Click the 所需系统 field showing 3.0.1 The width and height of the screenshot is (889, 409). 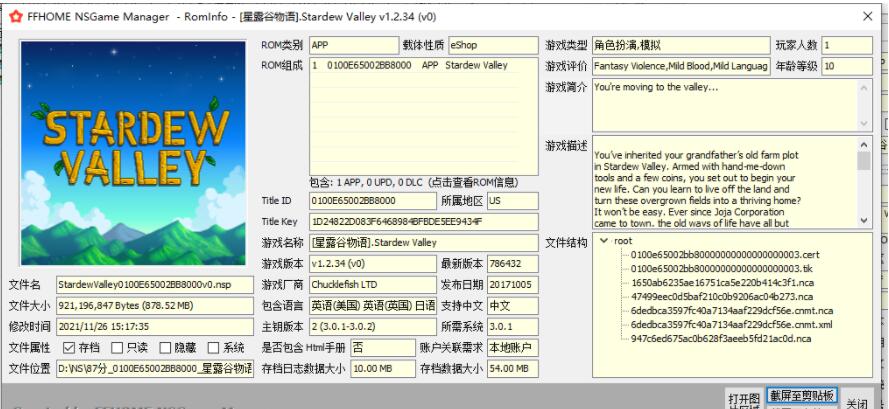pos(513,327)
